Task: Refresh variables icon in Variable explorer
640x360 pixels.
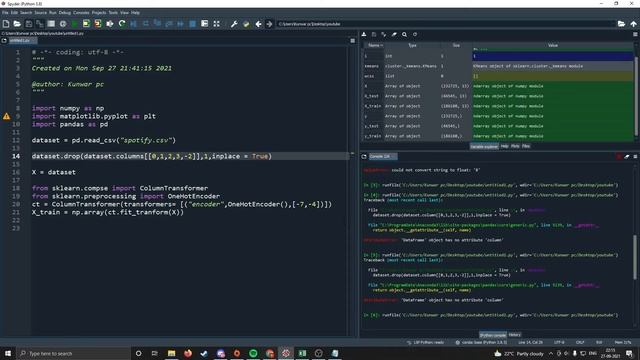Action: coord(415,35)
